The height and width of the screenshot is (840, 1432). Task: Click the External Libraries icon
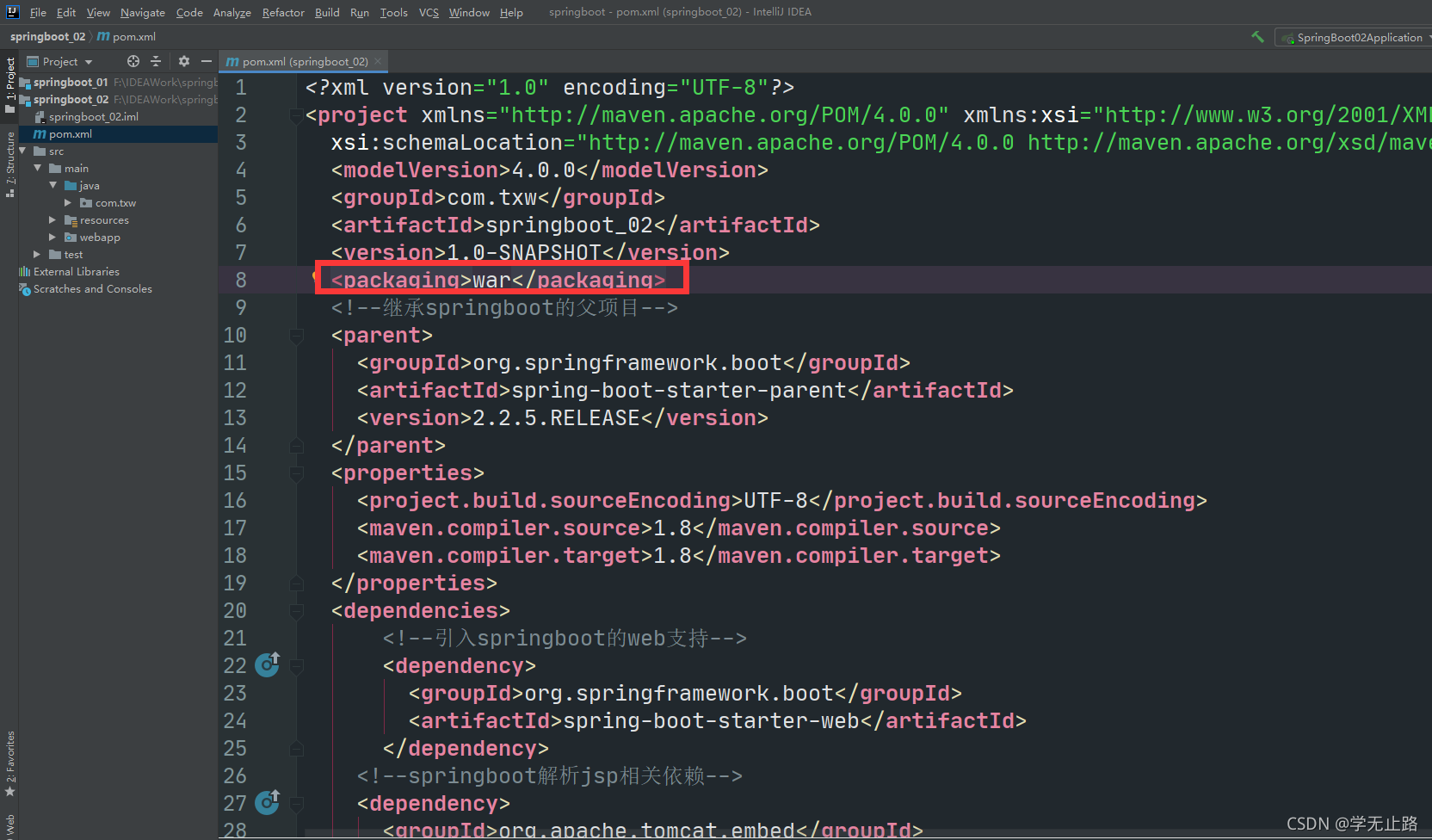point(24,271)
